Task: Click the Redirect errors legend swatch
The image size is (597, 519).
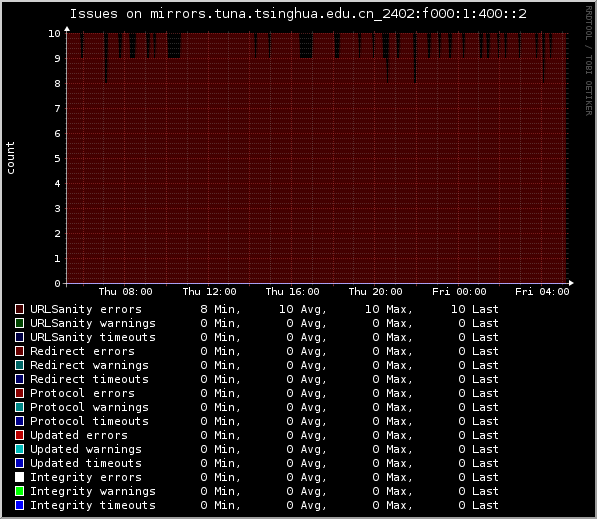Action: click(x=19, y=351)
